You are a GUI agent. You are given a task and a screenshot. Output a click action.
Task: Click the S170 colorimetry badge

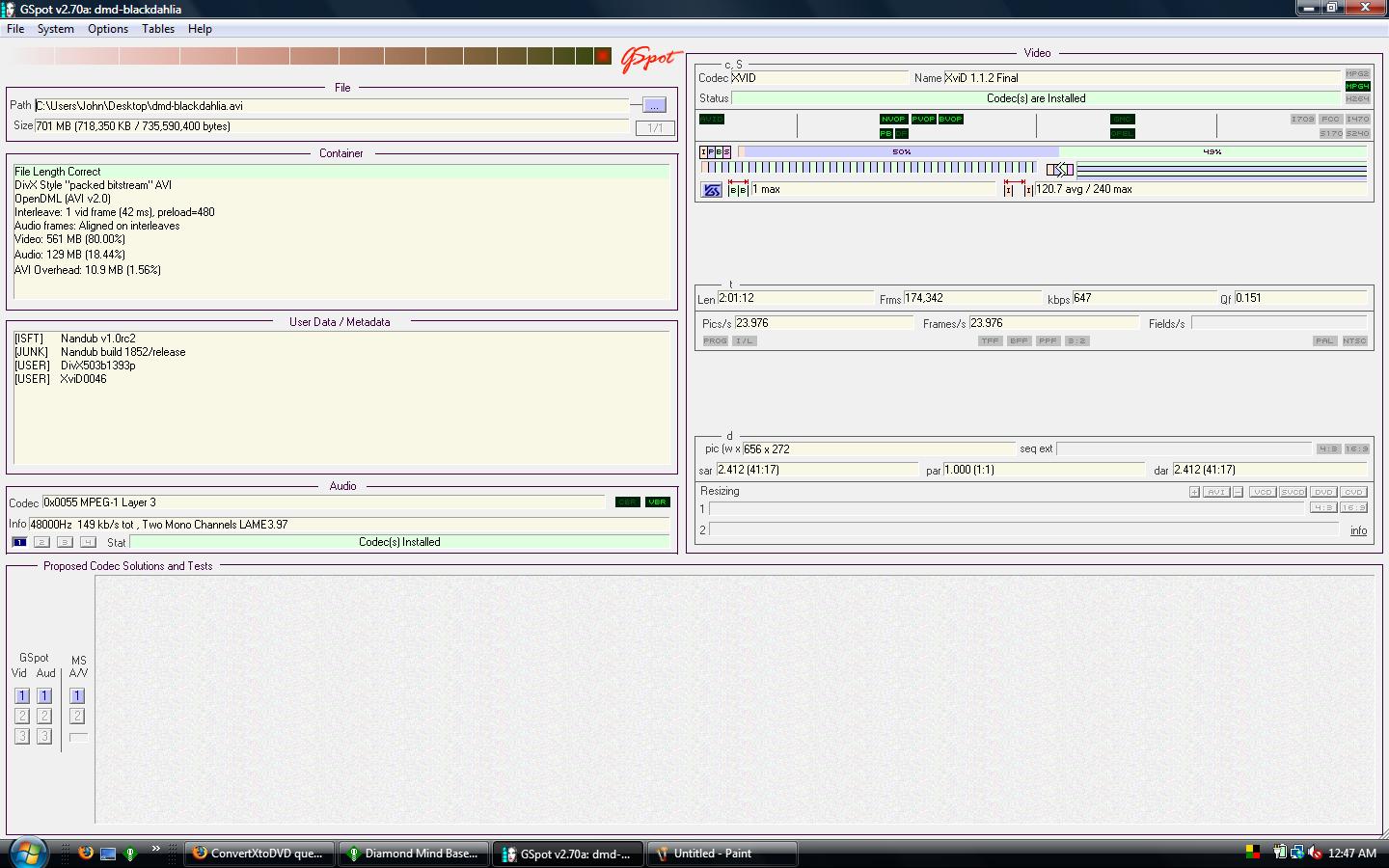1330,133
